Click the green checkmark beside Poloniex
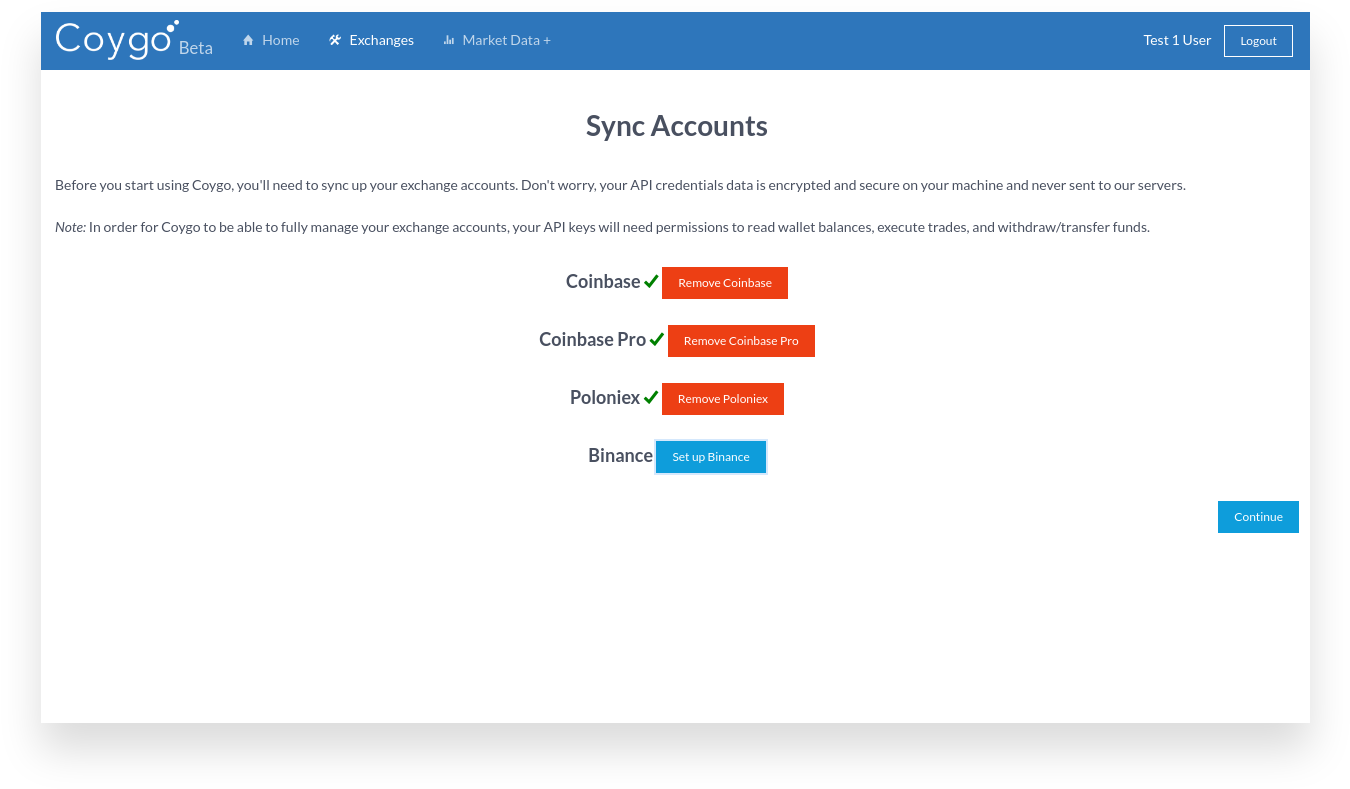Viewport: 1350px width, 789px height. [651, 398]
